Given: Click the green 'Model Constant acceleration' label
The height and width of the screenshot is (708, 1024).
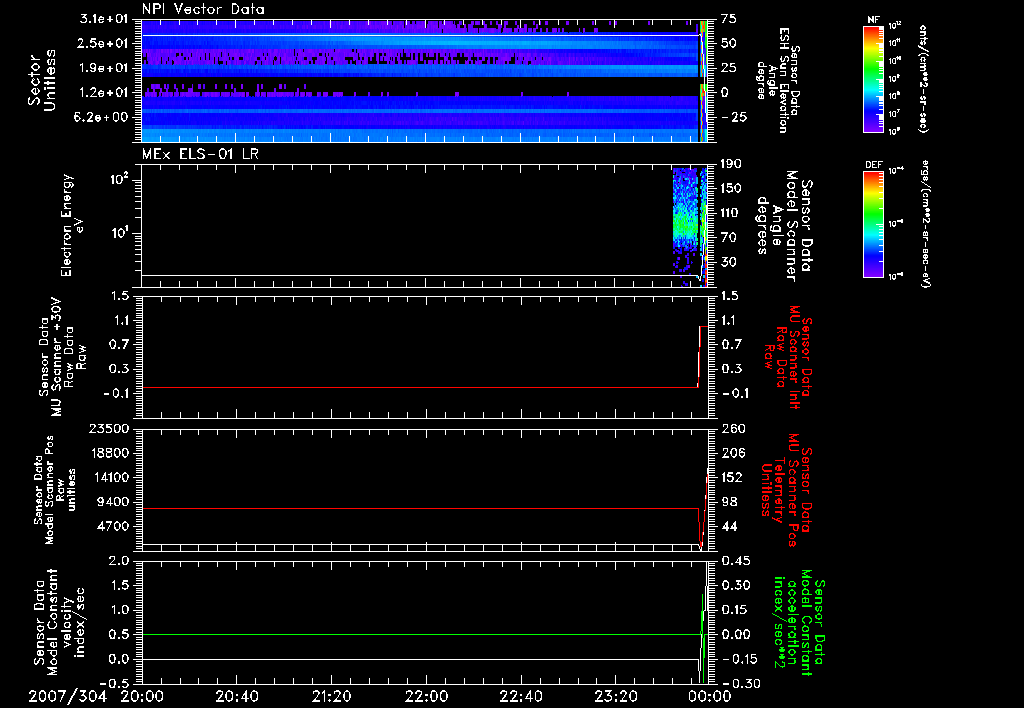Looking at the screenshot, I should (x=799, y=622).
